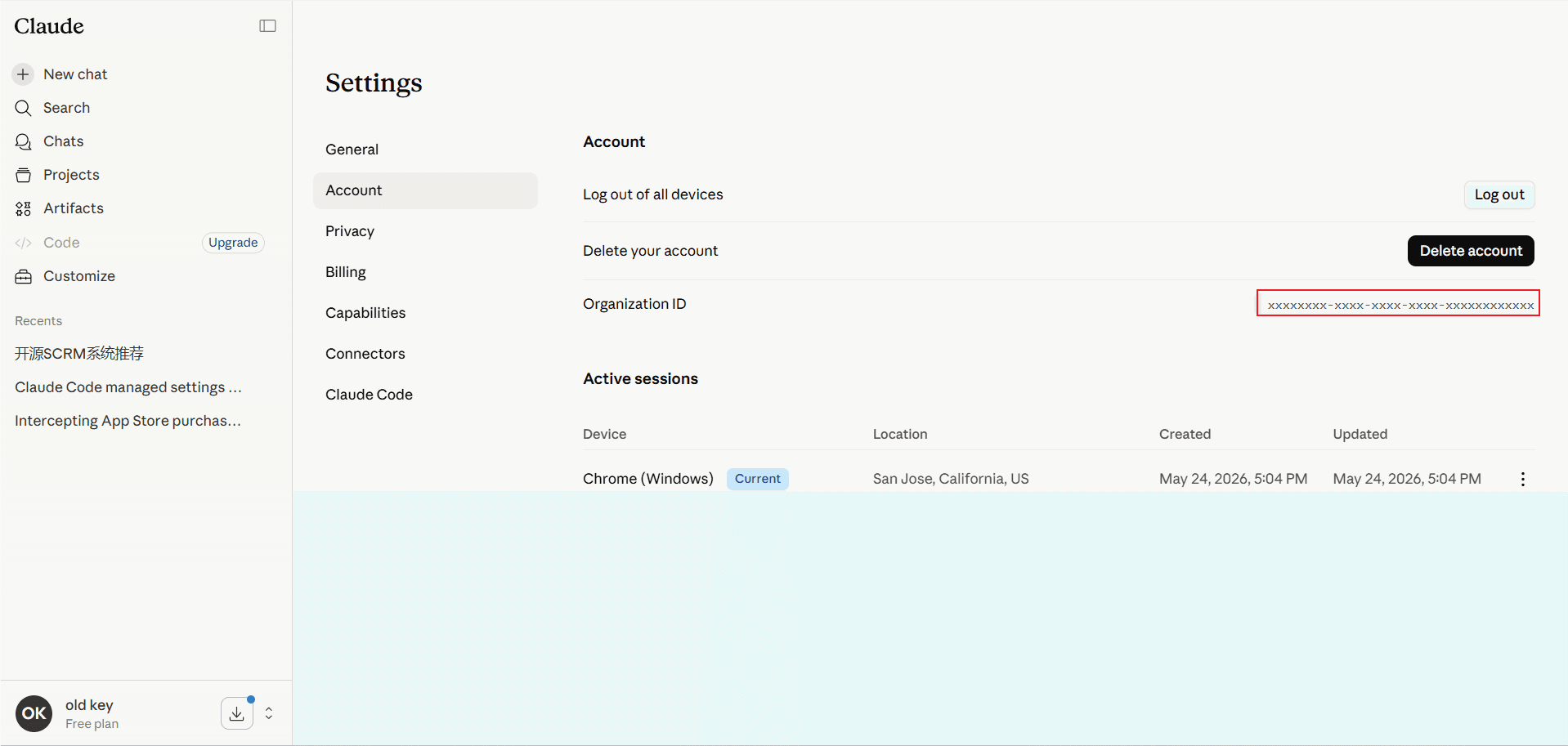Viewport: 1568px width, 746px height.
Task: Start a New chat
Action: click(75, 74)
